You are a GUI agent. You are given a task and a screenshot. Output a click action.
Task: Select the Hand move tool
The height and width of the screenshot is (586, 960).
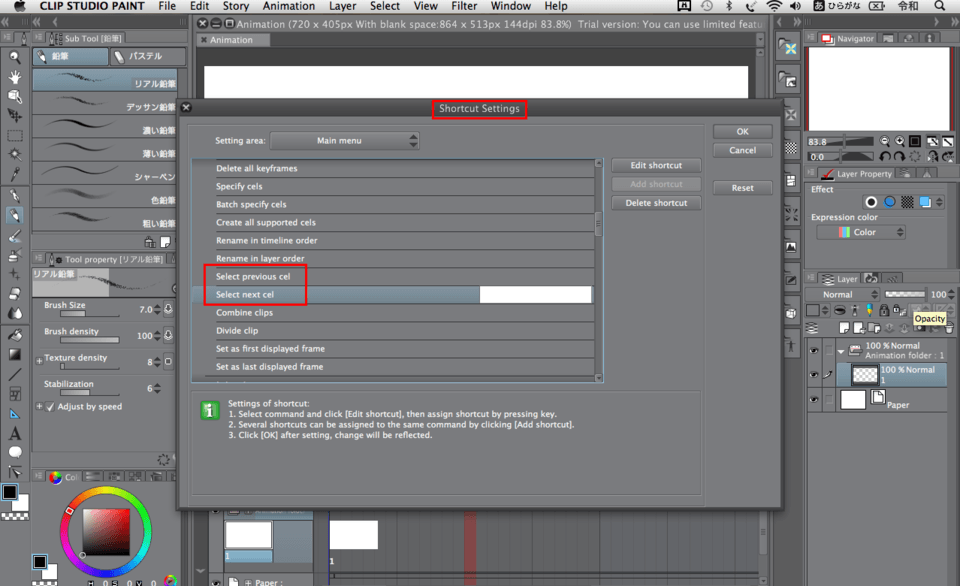pyautogui.click(x=15, y=77)
